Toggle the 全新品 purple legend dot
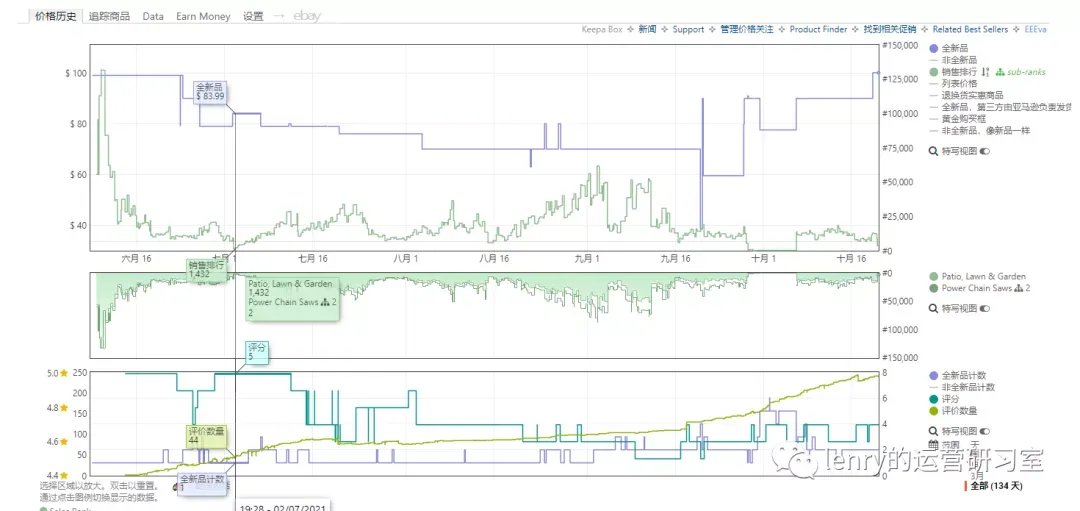This screenshot has width=1080, height=511. (x=933, y=48)
